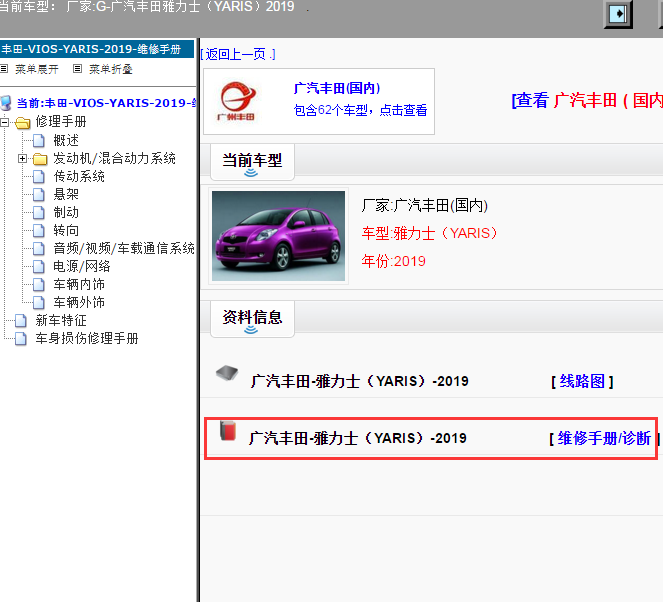
Task: Select the 当前车型 tab
Action: (x=252, y=162)
